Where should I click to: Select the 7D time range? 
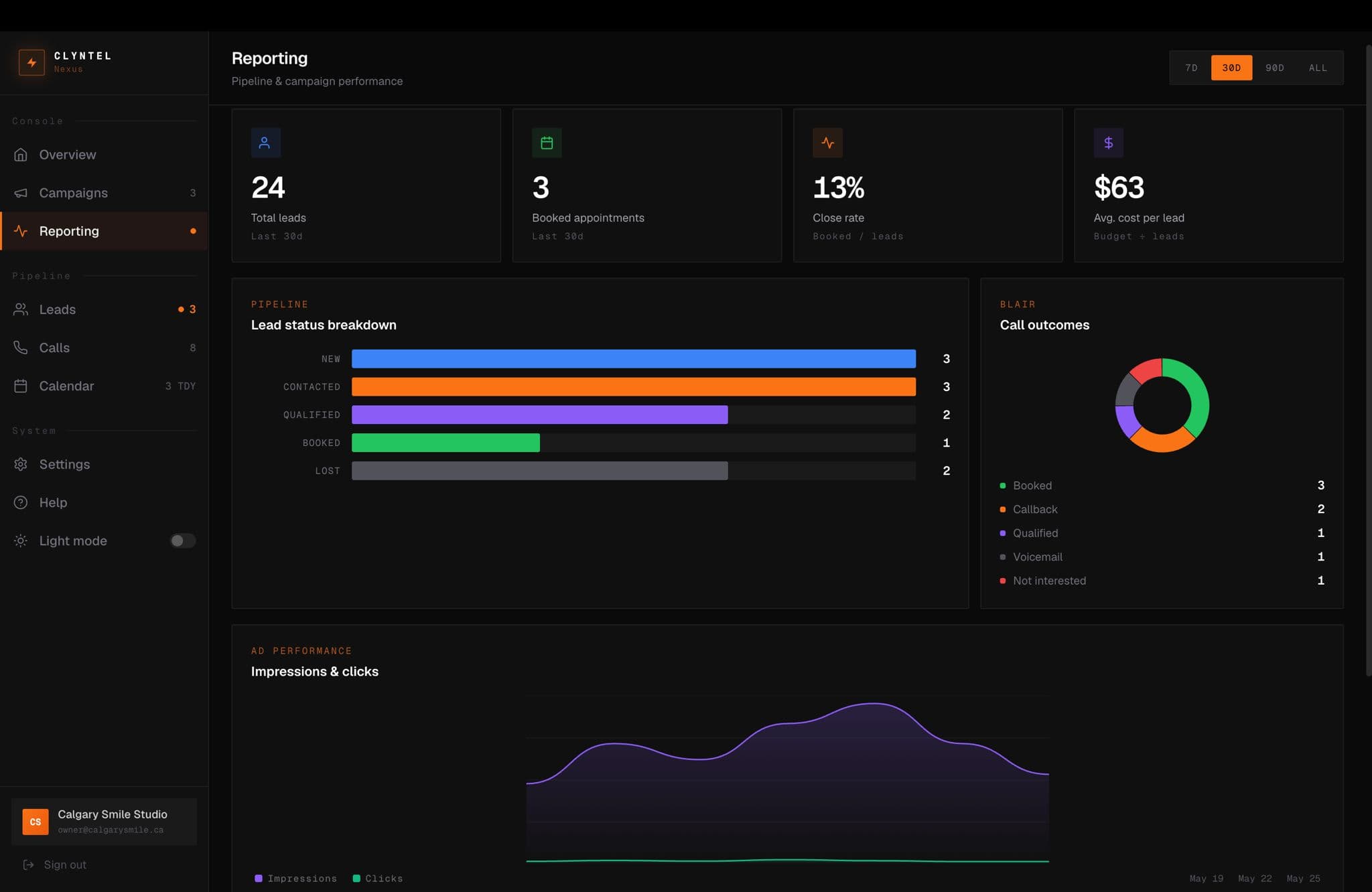tap(1191, 68)
